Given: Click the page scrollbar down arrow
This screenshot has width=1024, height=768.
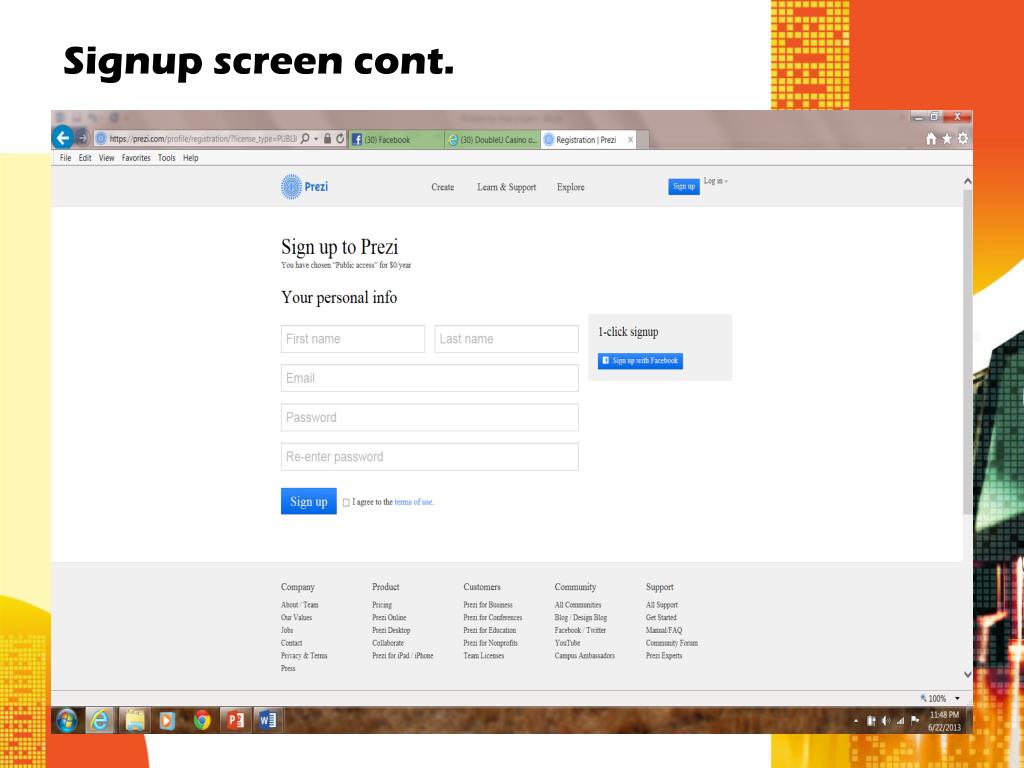Looking at the screenshot, I should [x=967, y=674].
